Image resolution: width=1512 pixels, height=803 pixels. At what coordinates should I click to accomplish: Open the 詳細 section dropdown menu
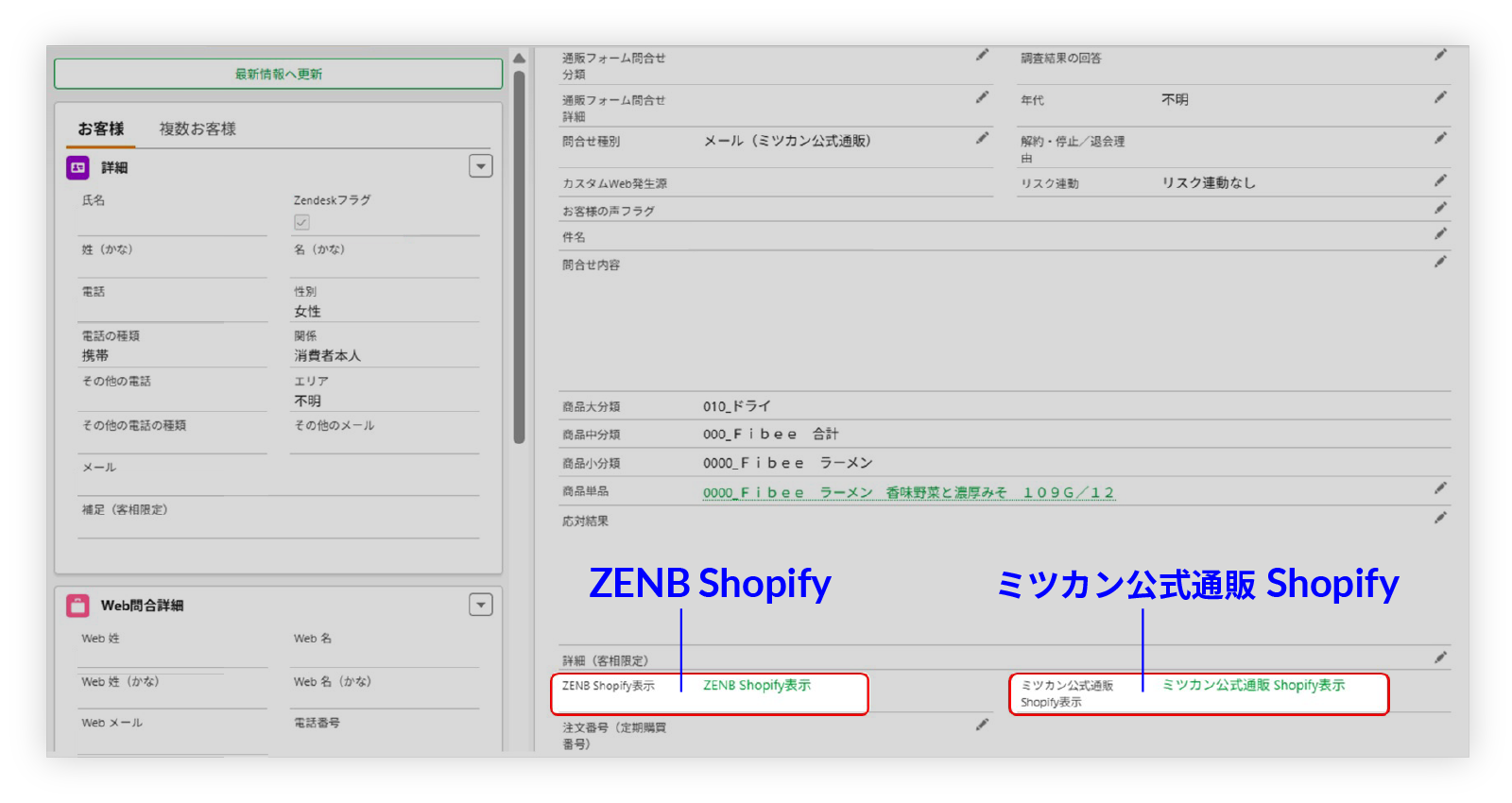point(481,166)
